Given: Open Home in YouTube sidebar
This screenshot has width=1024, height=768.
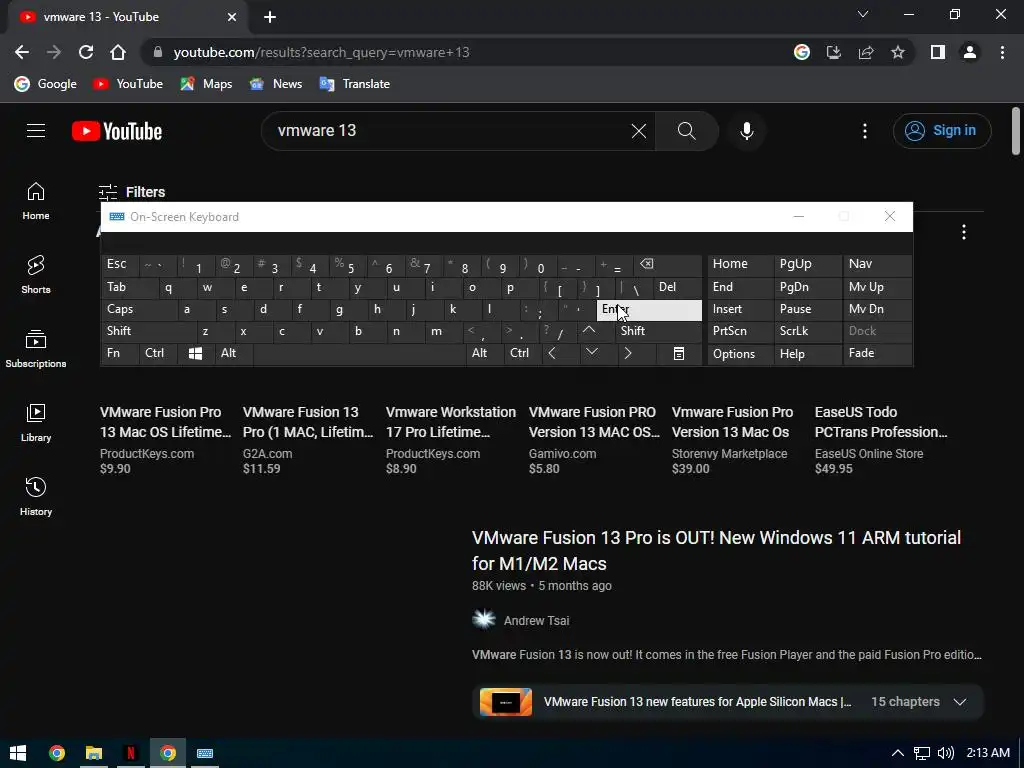Looking at the screenshot, I should point(36,201).
